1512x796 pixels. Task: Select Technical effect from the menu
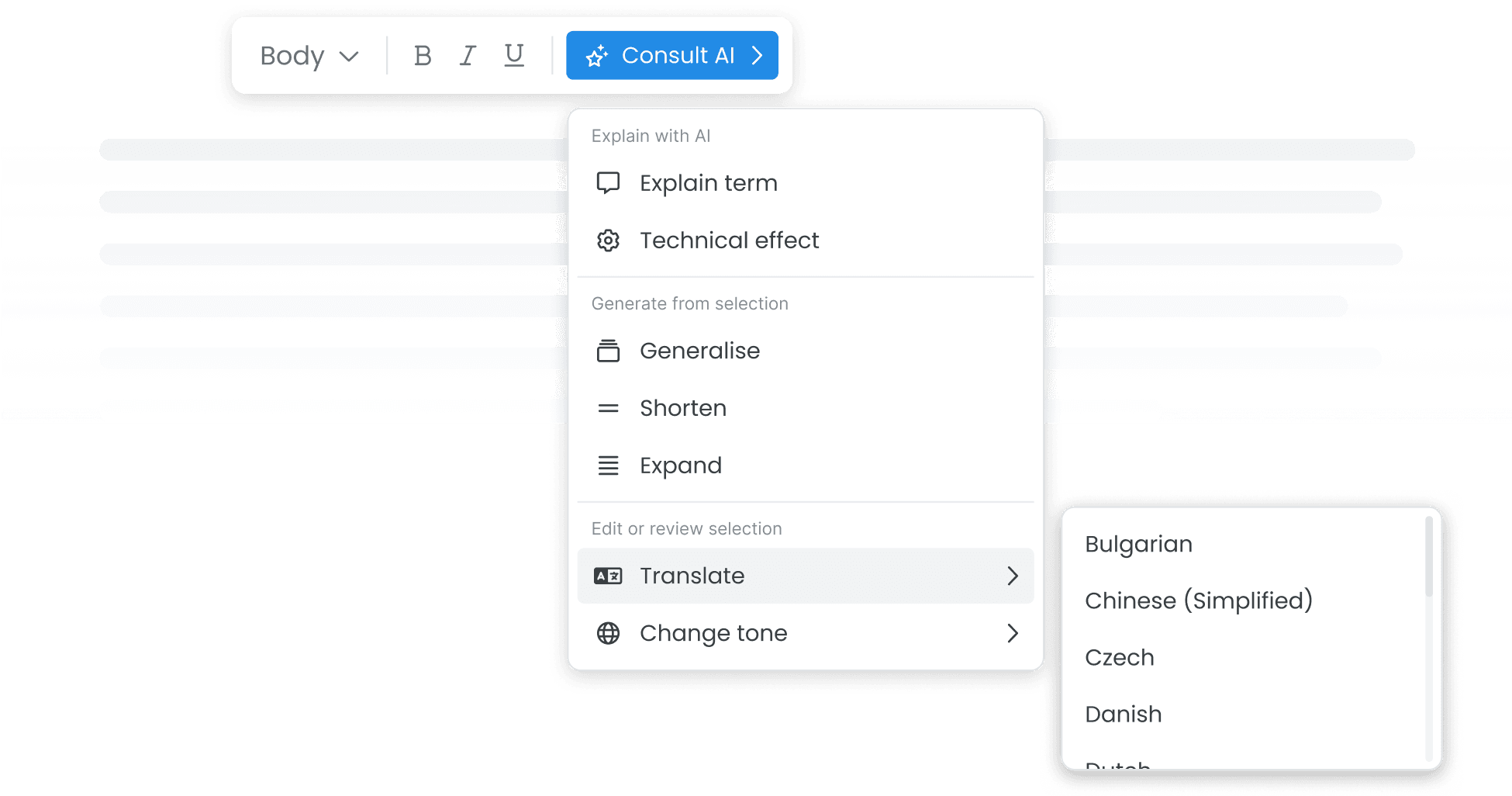coord(730,241)
